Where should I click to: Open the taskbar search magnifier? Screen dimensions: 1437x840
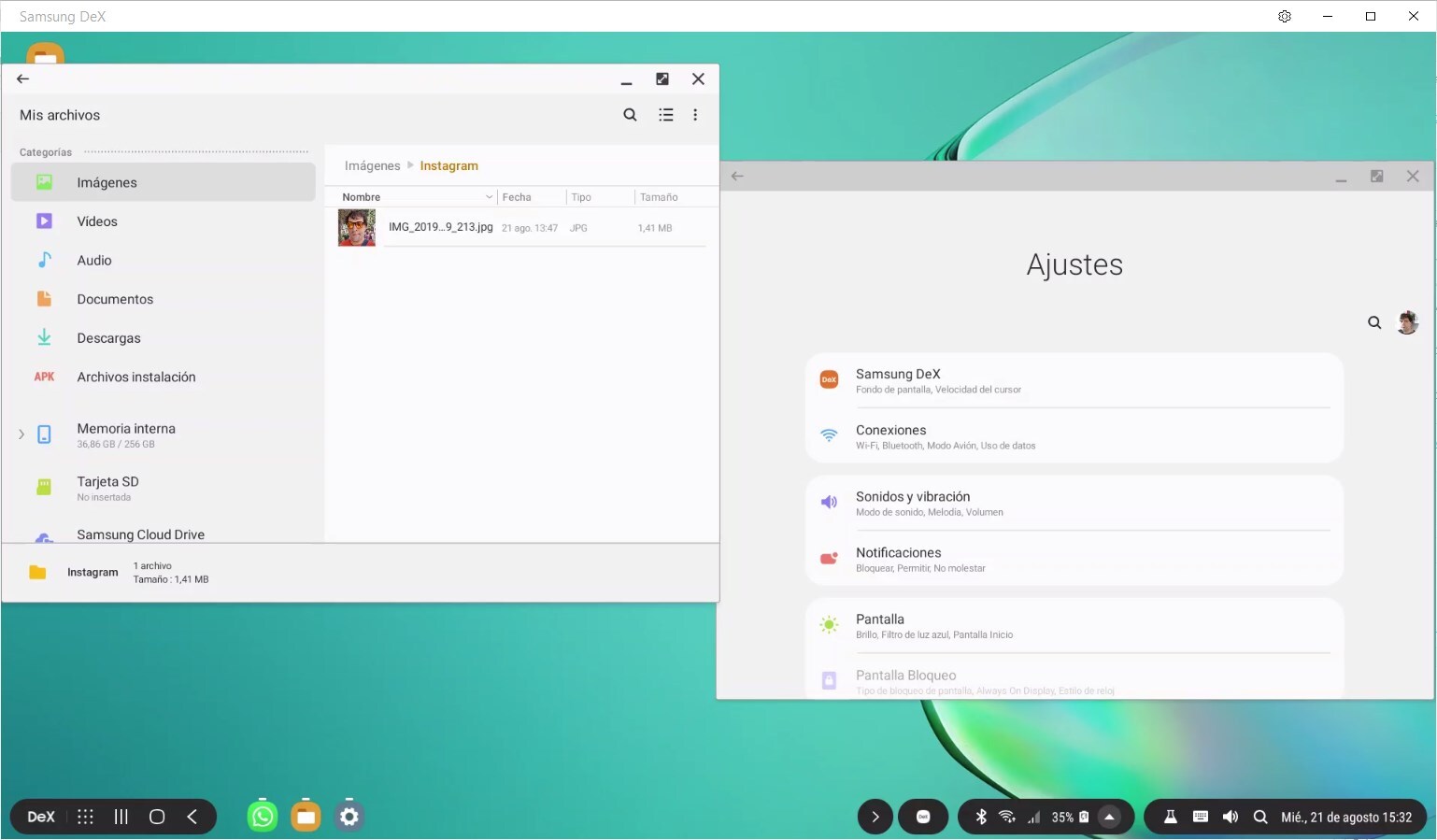click(1260, 817)
